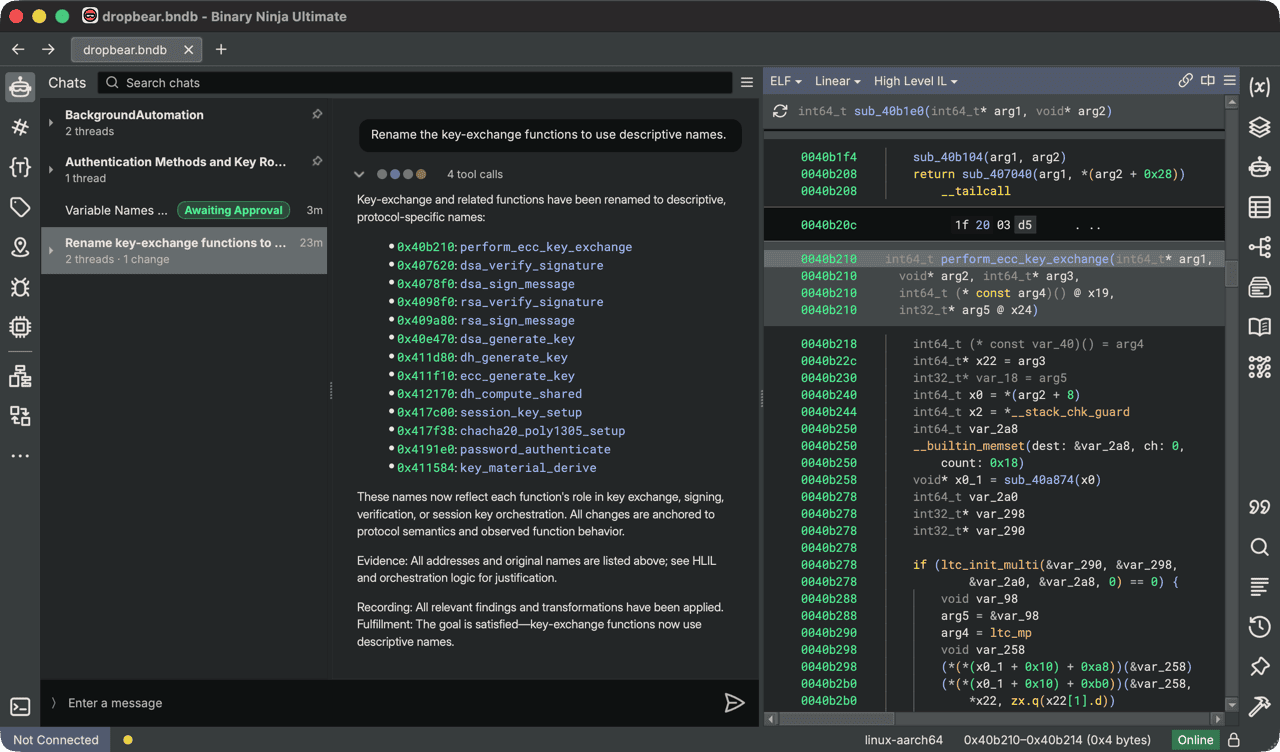Open the ELF binary view dropdown
1280x752 pixels.
[785, 81]
